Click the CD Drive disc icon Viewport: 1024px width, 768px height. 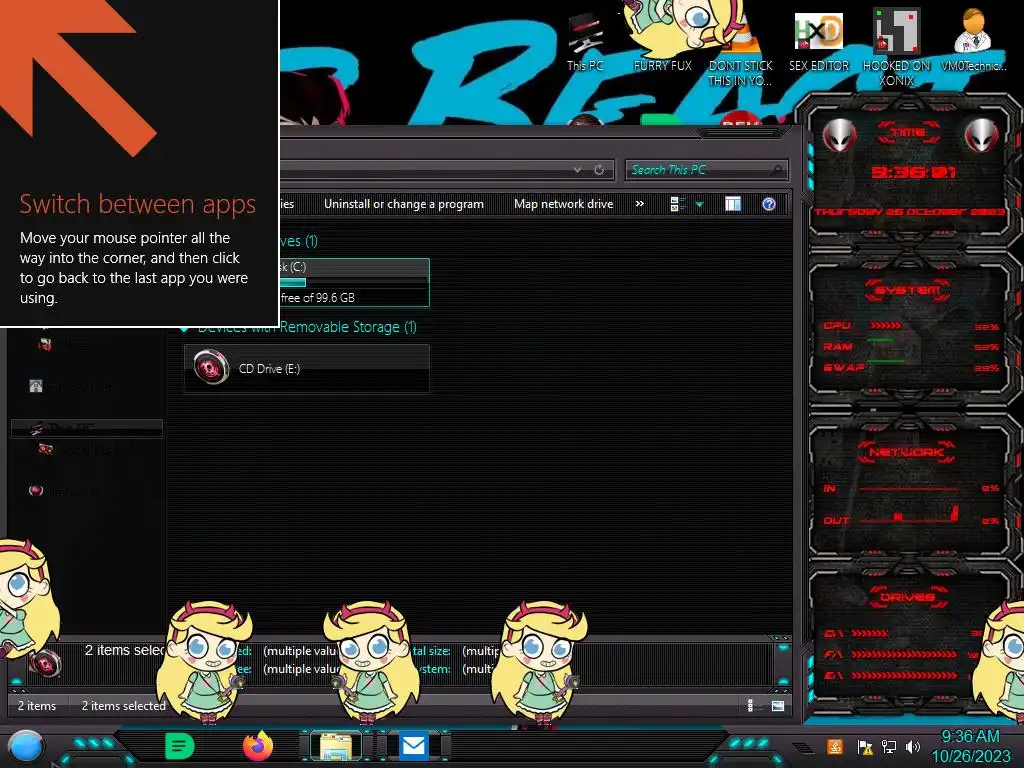(x=211, y=368)
